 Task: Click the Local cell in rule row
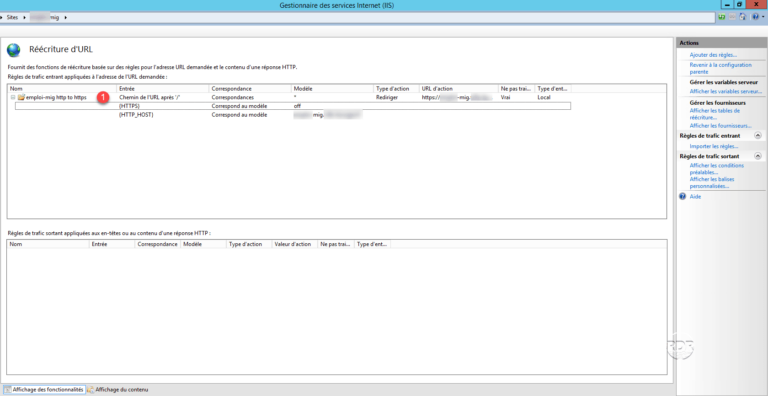tap(544, 98)
